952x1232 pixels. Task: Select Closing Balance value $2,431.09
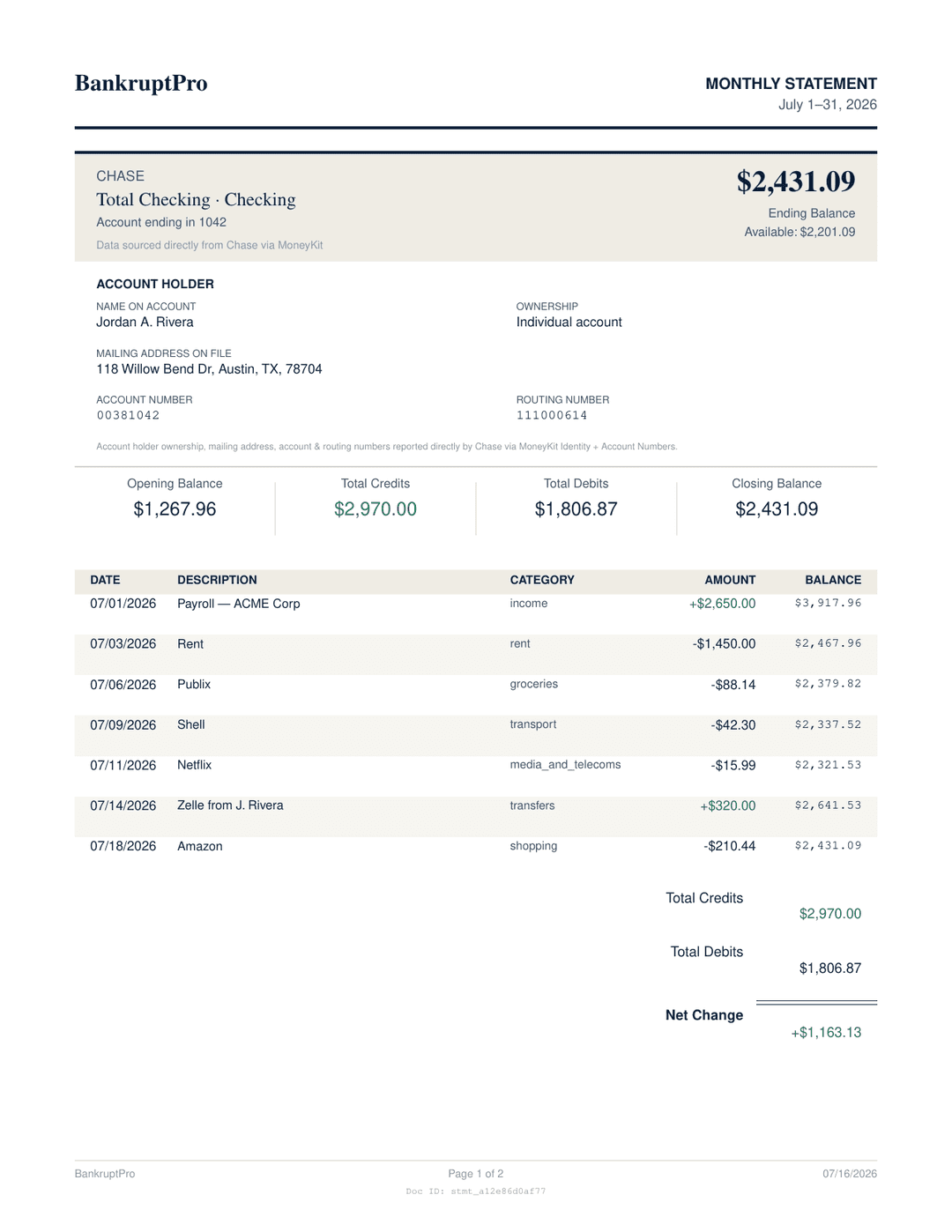[x=777, y=509]
